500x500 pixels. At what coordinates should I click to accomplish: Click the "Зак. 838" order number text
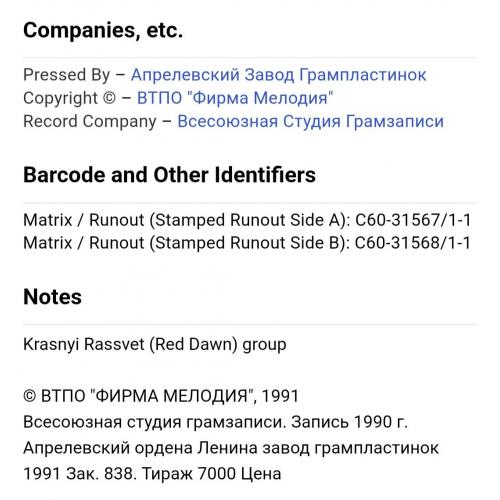(x=101, y=474)
